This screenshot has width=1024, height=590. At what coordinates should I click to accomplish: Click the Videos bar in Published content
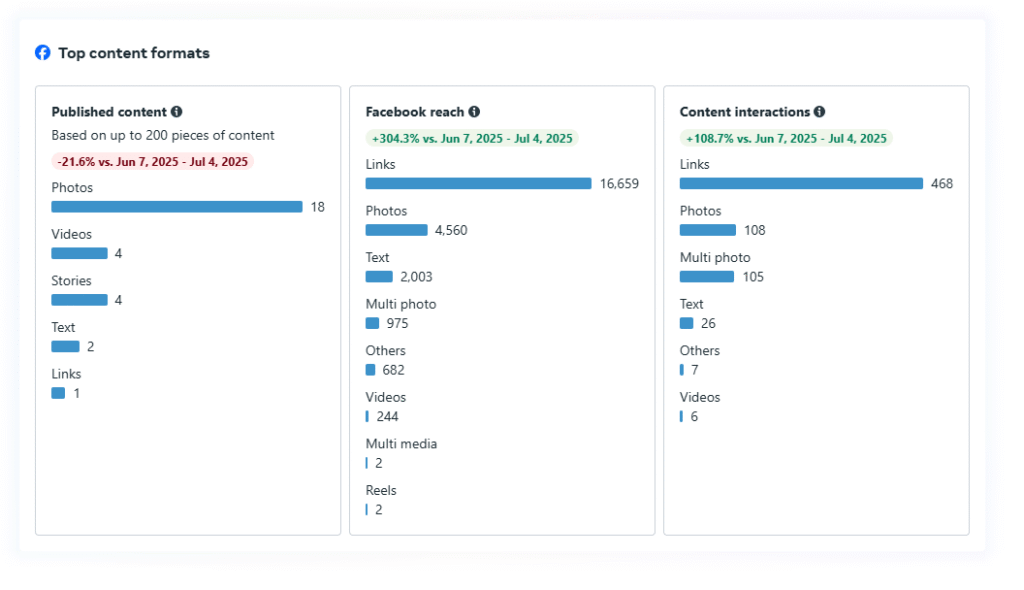tap(79, 254)
